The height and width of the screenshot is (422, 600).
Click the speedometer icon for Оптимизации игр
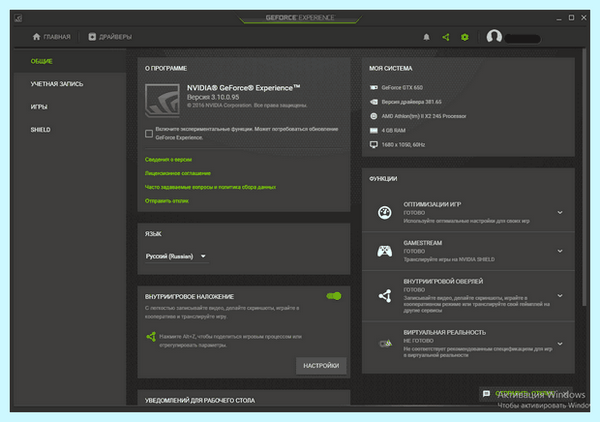(385, 212)
